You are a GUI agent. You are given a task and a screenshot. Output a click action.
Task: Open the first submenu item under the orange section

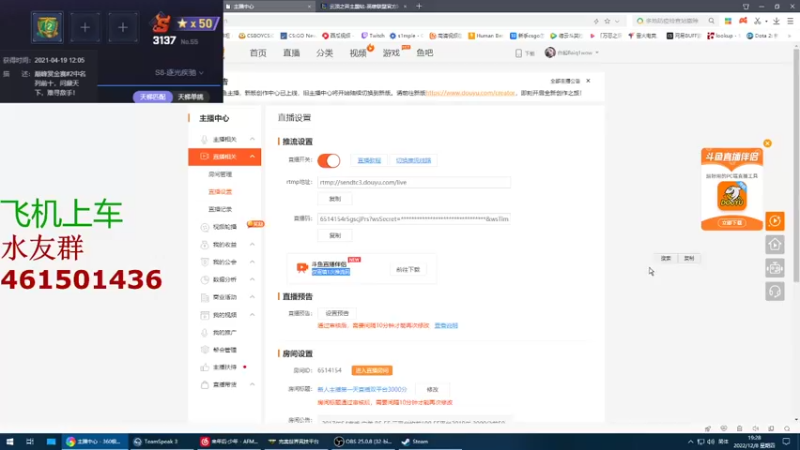(x=220, y=174)
